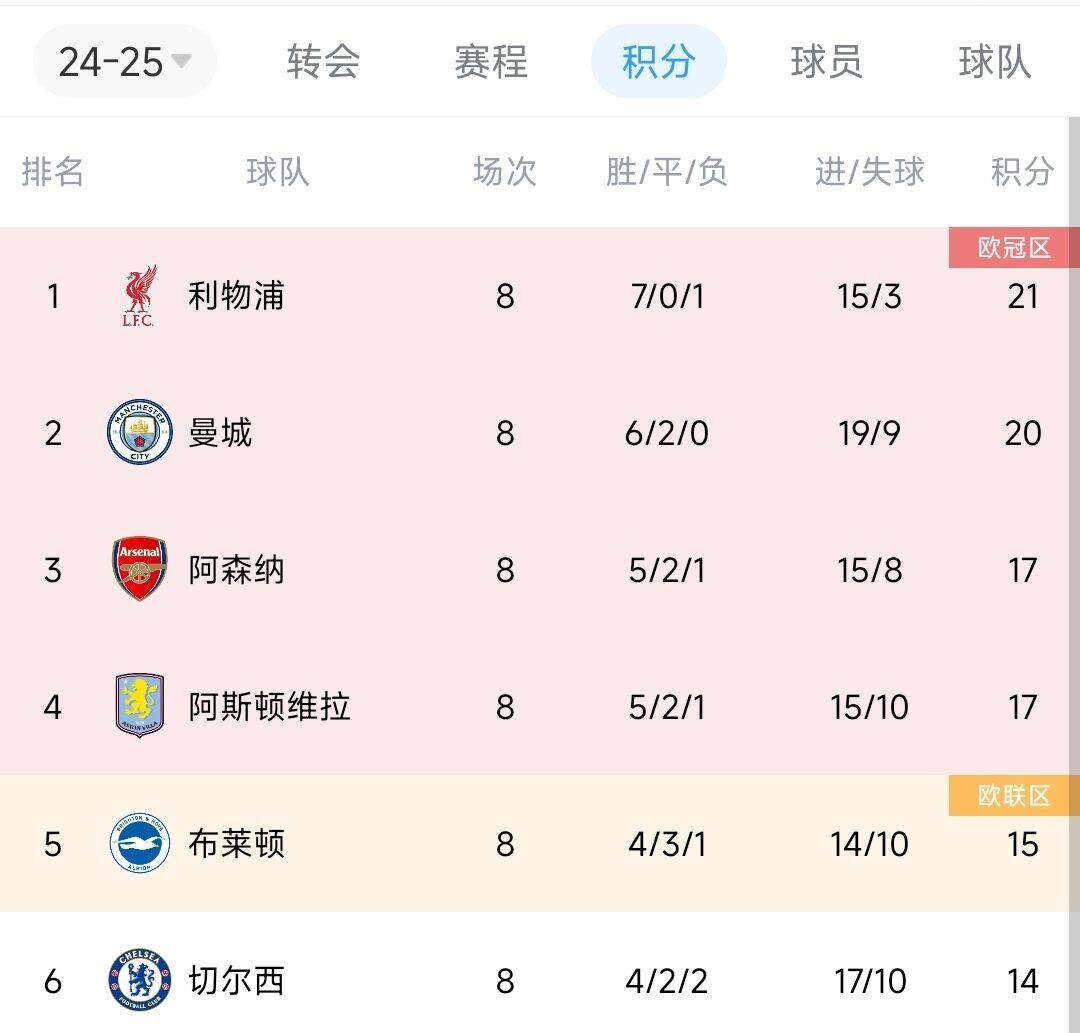This screenshot has width=1080, height=1033.
Task: Tap the 阿斯顿维拉 team name
Action: point(269,707)
